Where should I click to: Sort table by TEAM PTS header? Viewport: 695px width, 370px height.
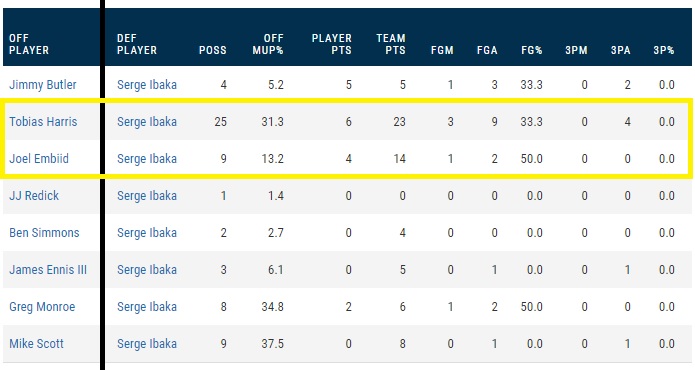click(x=391, y=44)
